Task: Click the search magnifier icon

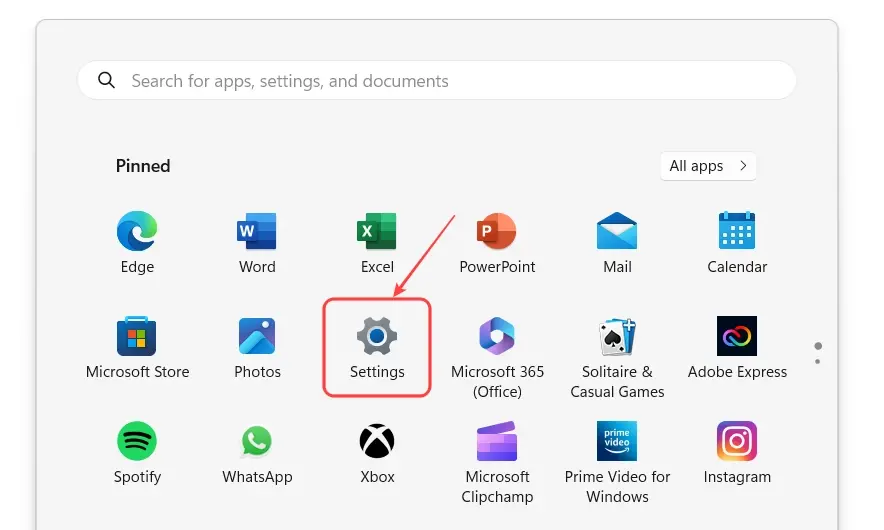Action: click(106, 80)
